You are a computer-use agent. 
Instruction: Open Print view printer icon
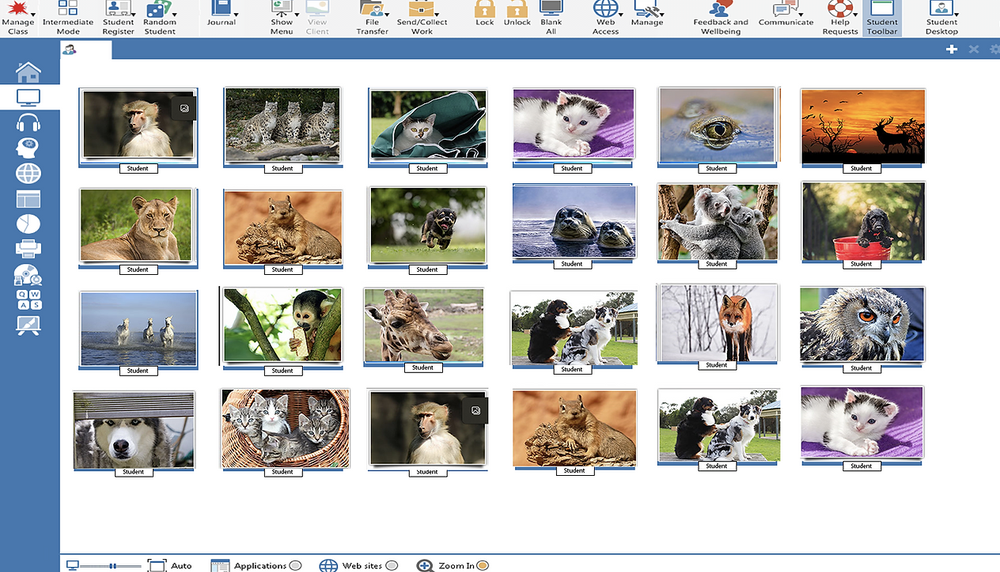coord(28,248)
